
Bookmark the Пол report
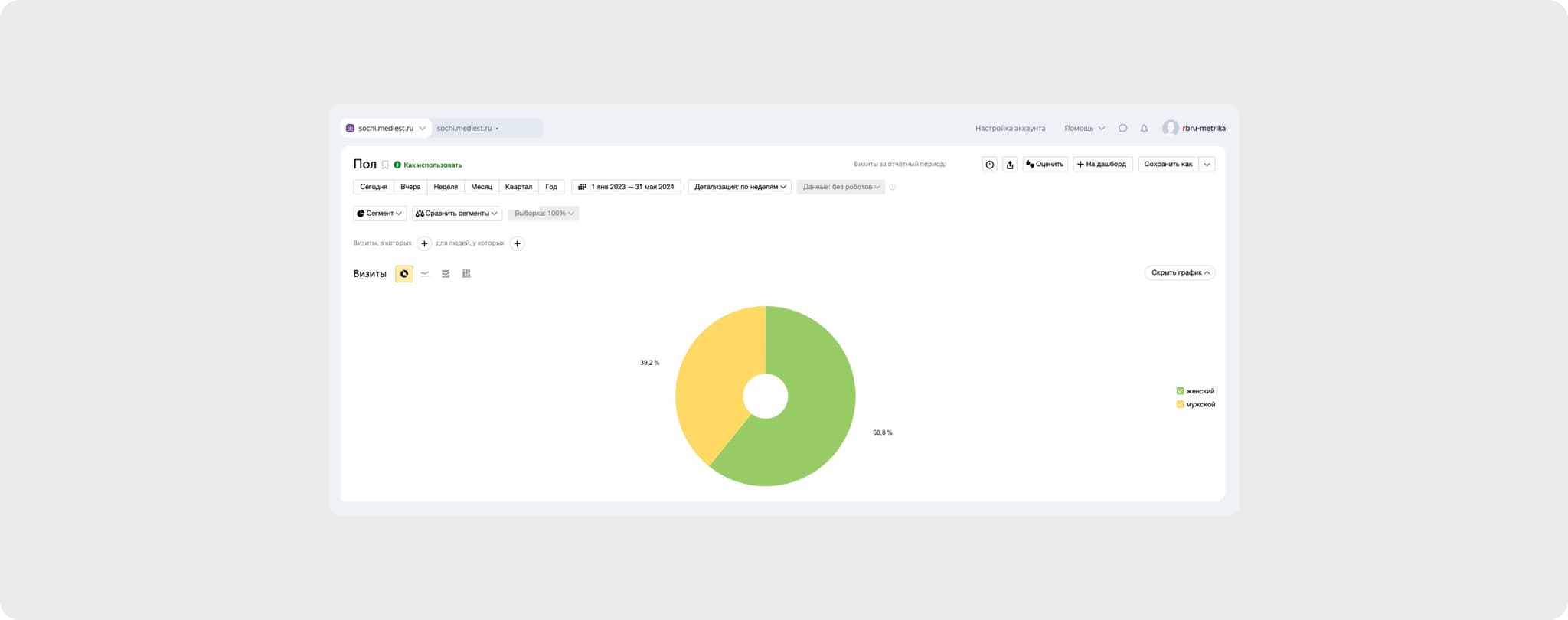click(x=385, y=165)
